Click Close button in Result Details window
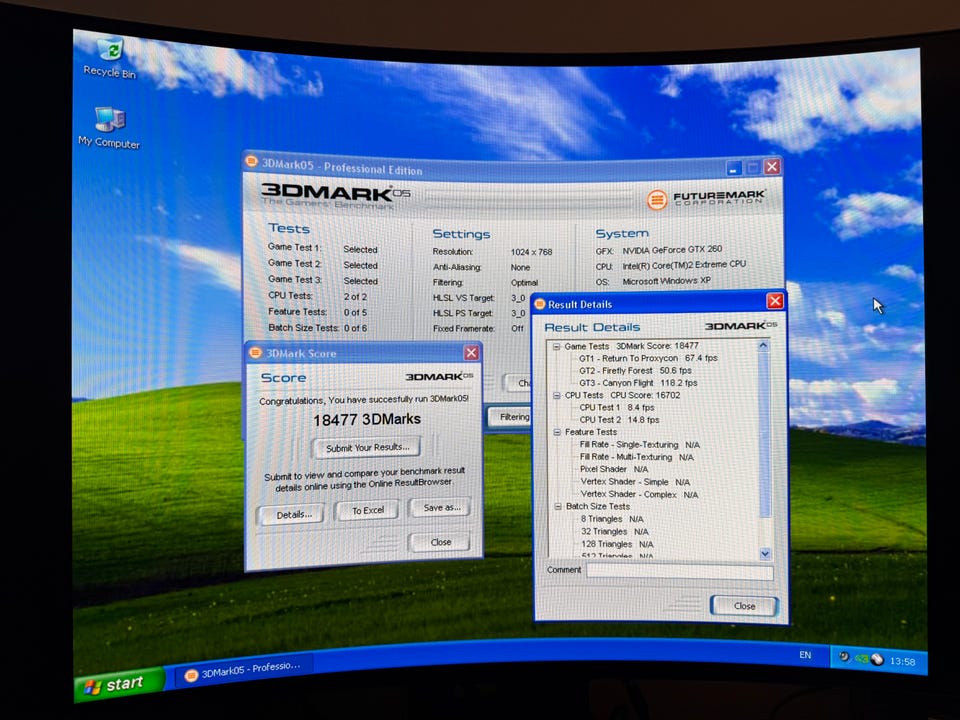 click(744, 606)
